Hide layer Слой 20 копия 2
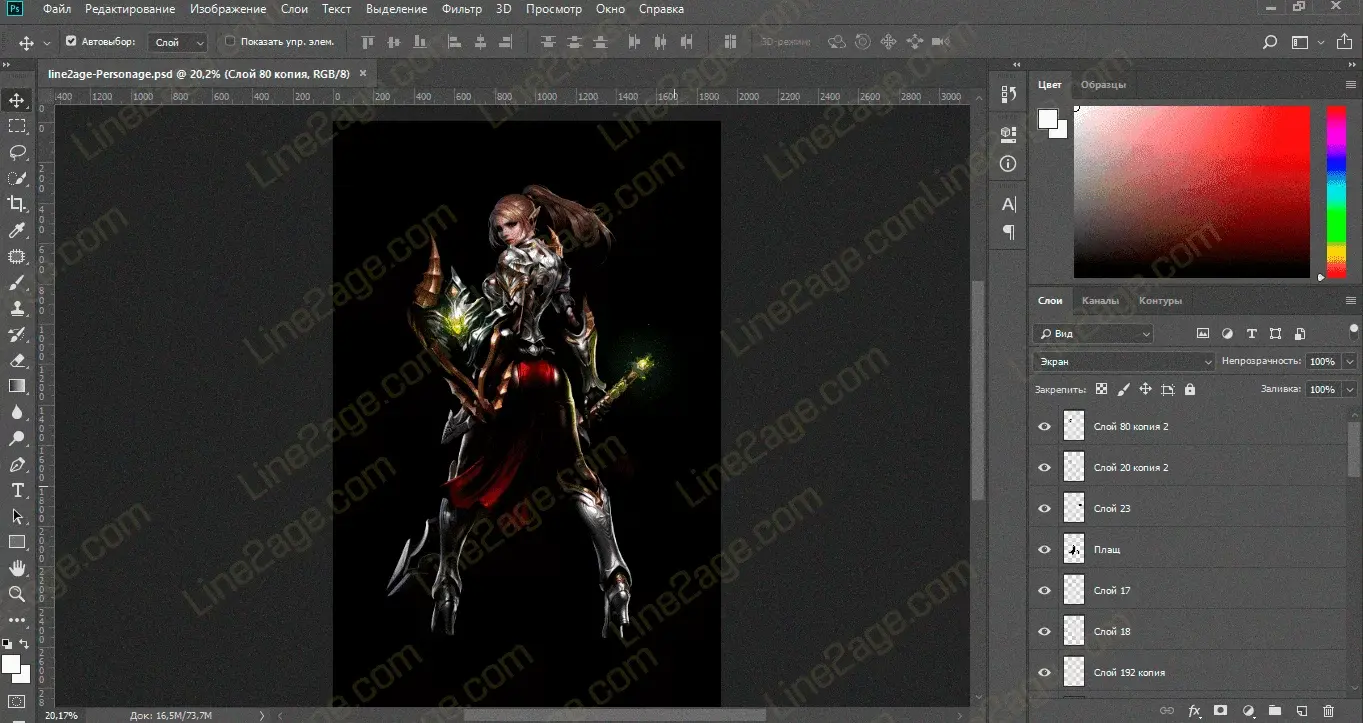 (1045, 467)
